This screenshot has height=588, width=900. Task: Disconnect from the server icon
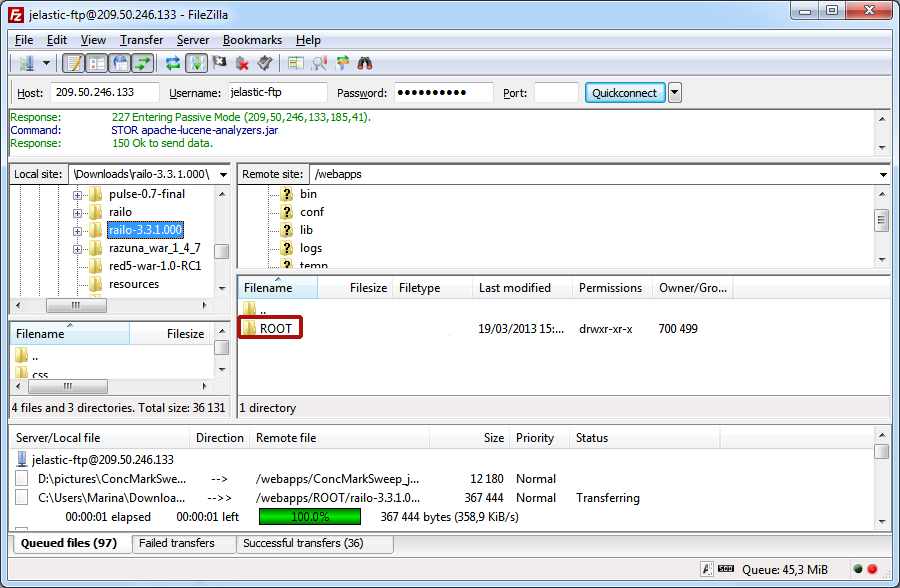(242, 63)
